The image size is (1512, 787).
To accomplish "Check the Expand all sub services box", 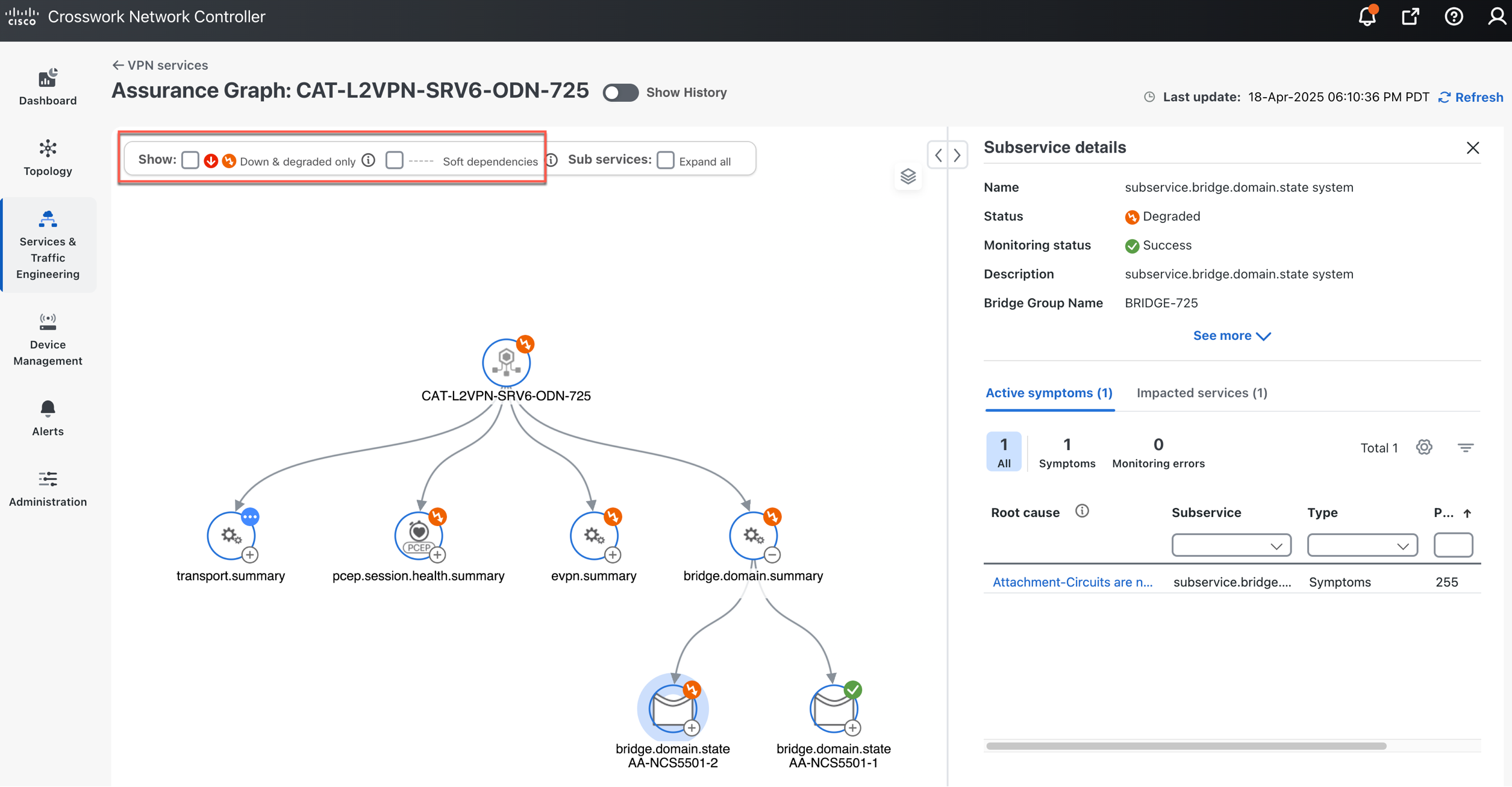I will [665, 160].
